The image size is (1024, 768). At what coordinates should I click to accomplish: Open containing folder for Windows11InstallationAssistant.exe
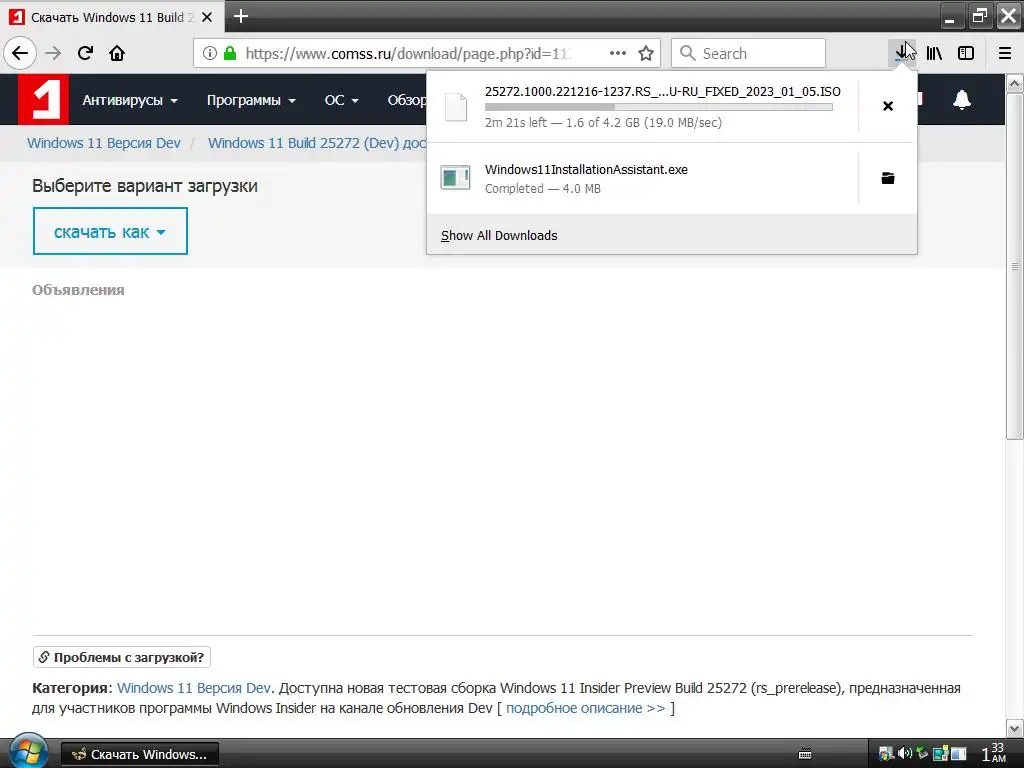coord(888,178)
